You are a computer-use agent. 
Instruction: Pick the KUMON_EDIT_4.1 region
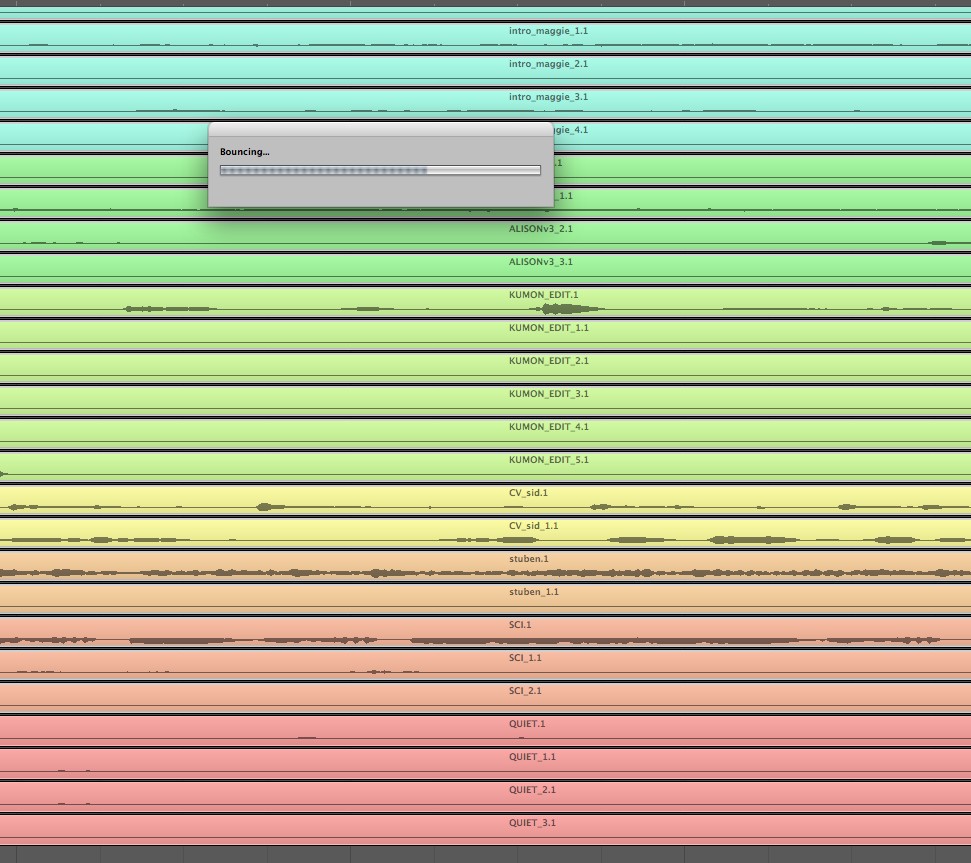tap(548, 433)
